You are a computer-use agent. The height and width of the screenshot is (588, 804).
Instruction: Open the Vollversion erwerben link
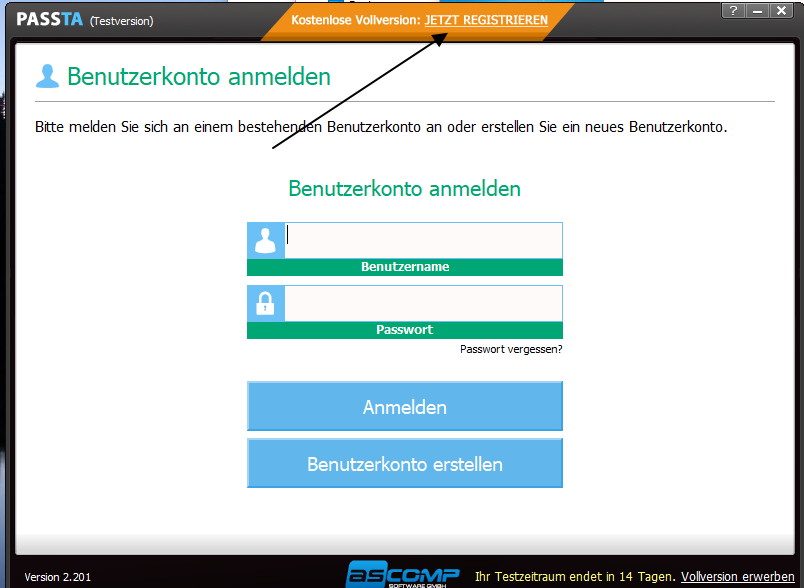coord(737,577)
